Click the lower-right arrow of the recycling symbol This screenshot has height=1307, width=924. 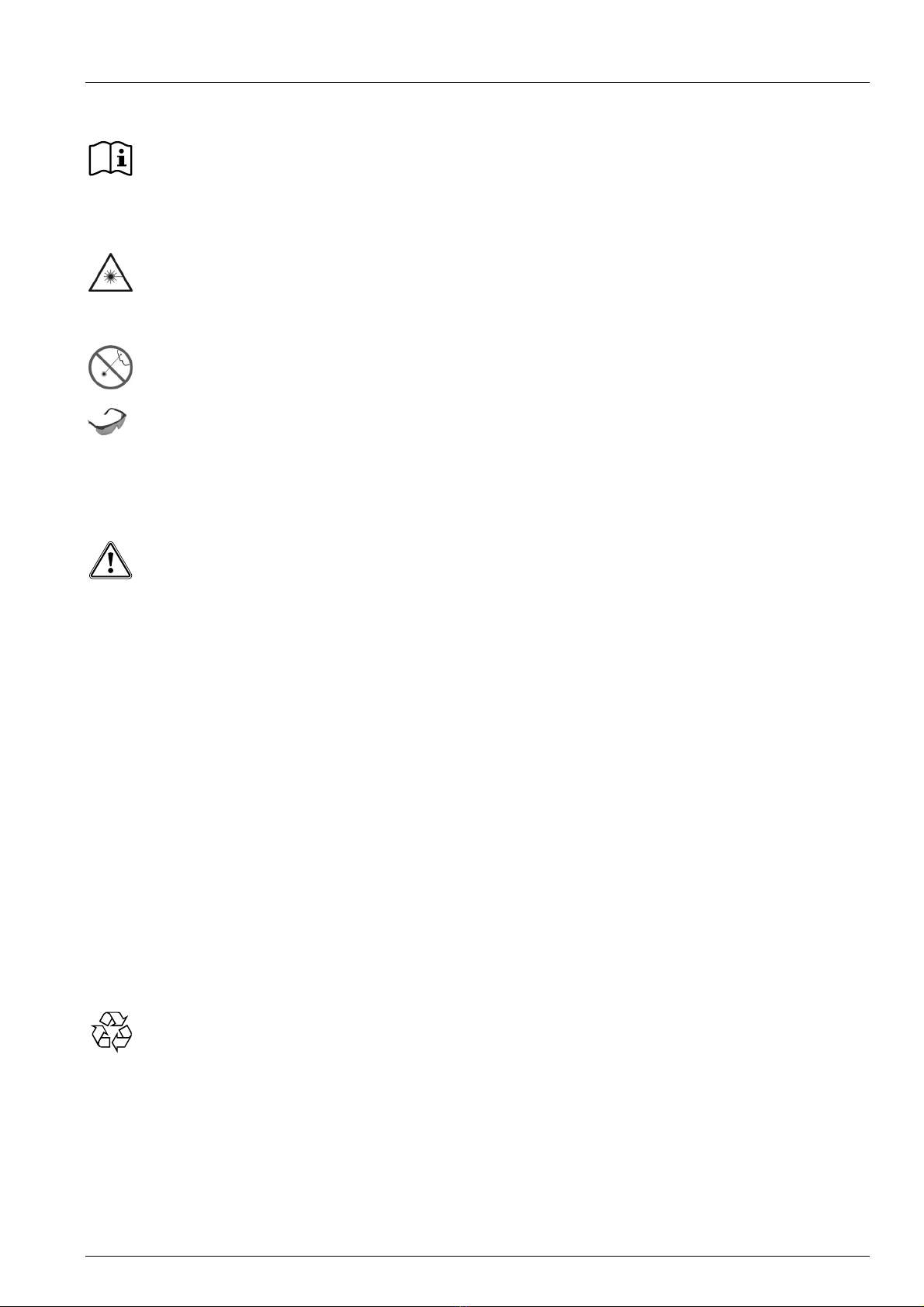123,1039
